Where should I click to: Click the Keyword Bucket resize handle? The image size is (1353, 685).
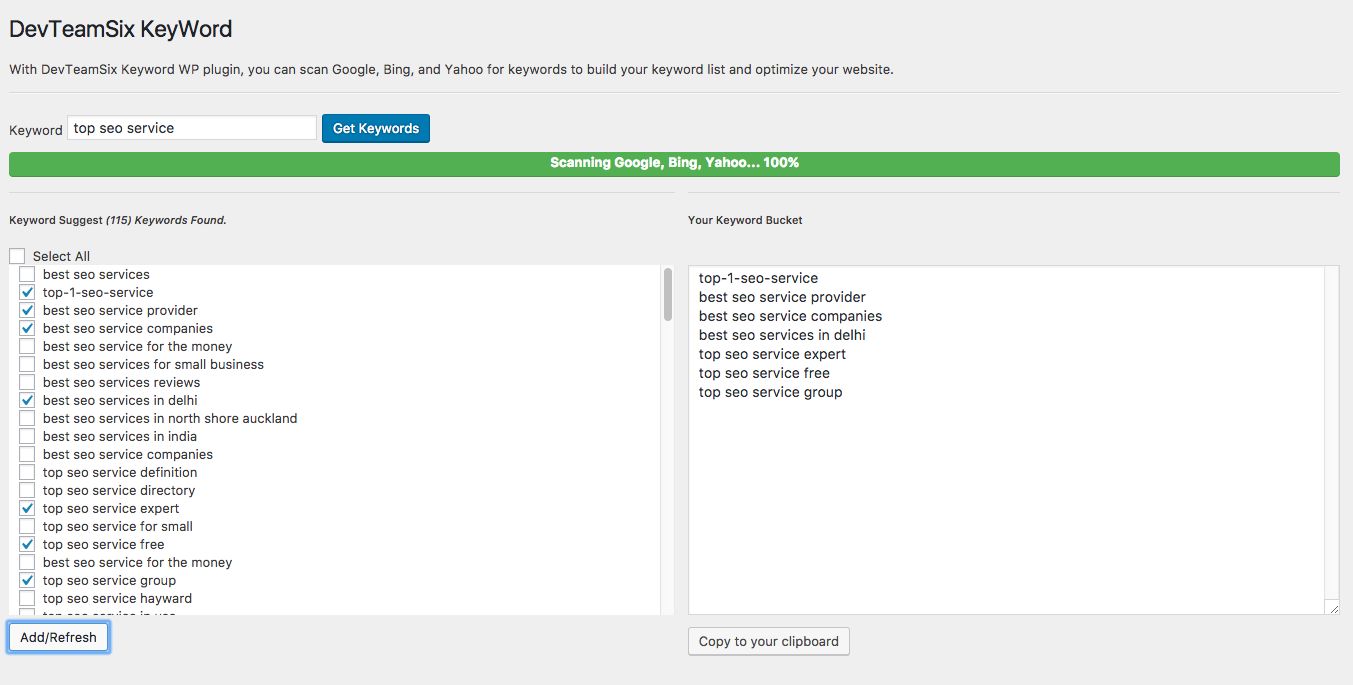click(x=1332, y=607)
